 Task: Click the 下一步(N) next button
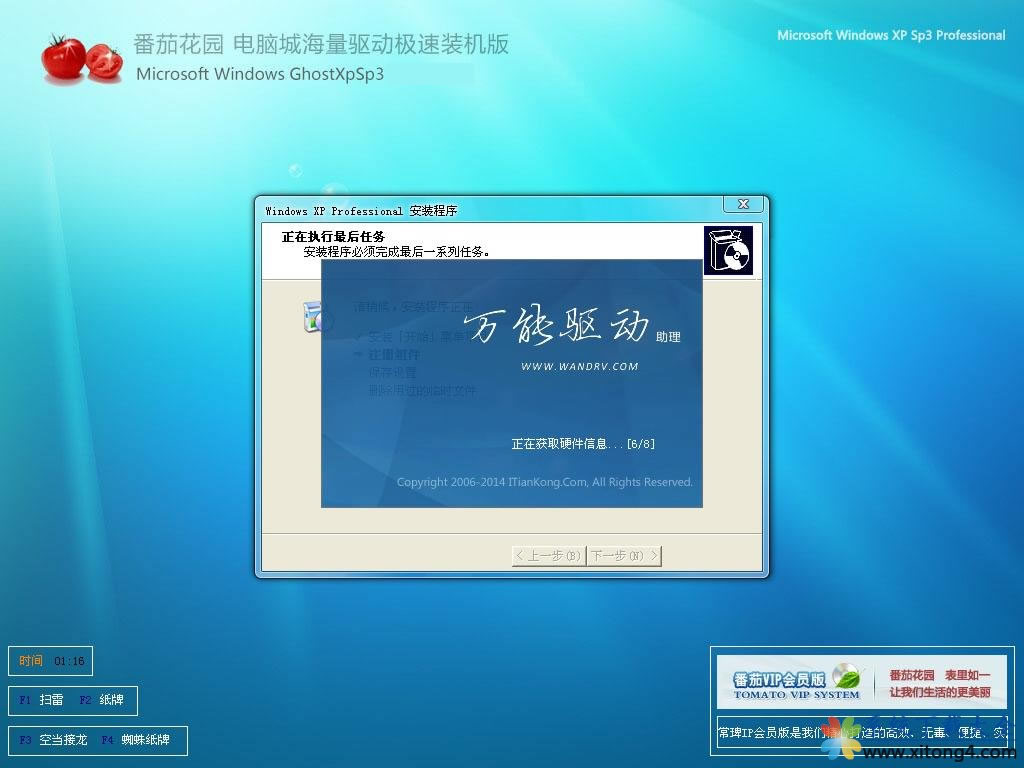[x=624, y=556]
